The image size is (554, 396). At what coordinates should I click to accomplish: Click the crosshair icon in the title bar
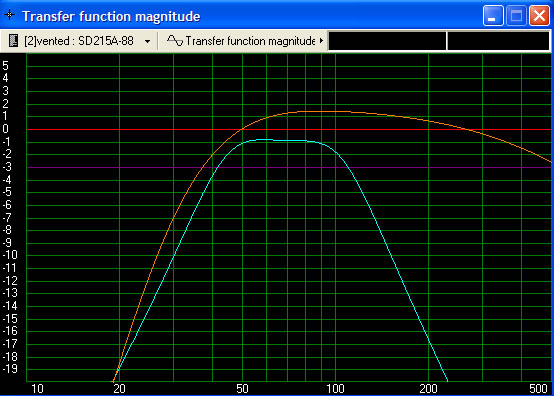tap(10, 15)
